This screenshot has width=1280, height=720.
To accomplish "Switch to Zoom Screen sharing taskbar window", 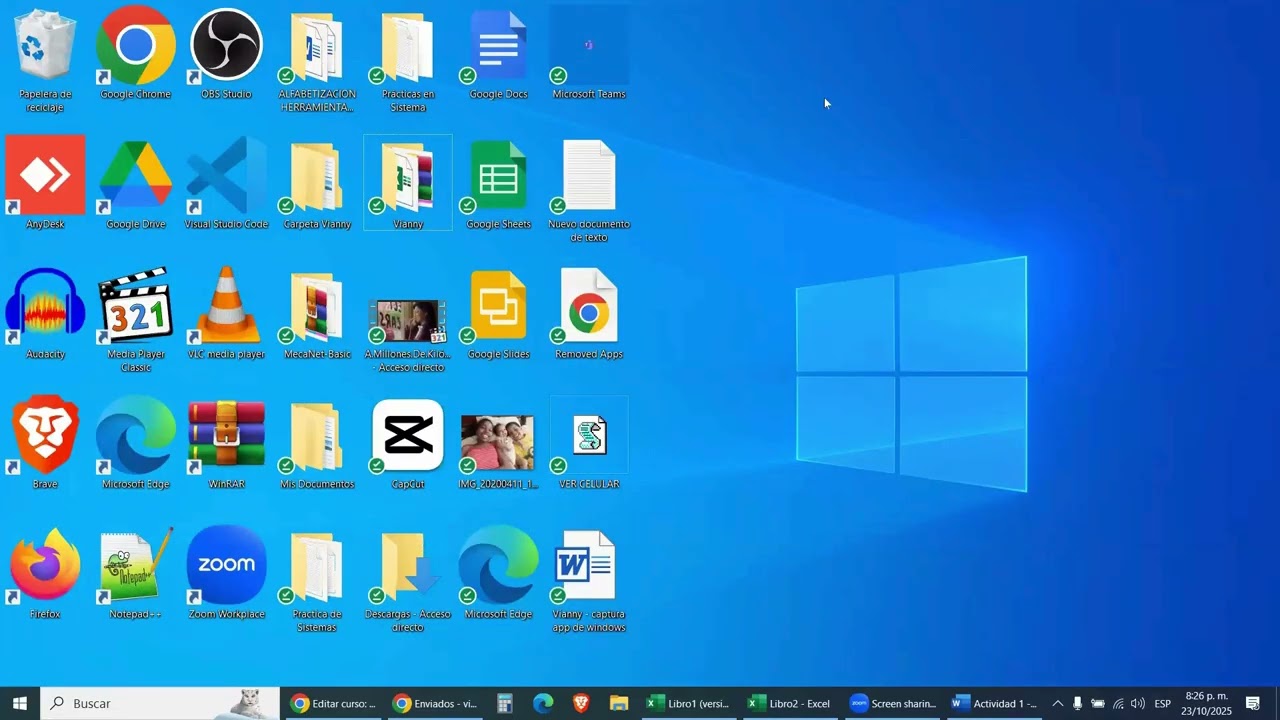I will pyautogui.click(x=893, y=703).
